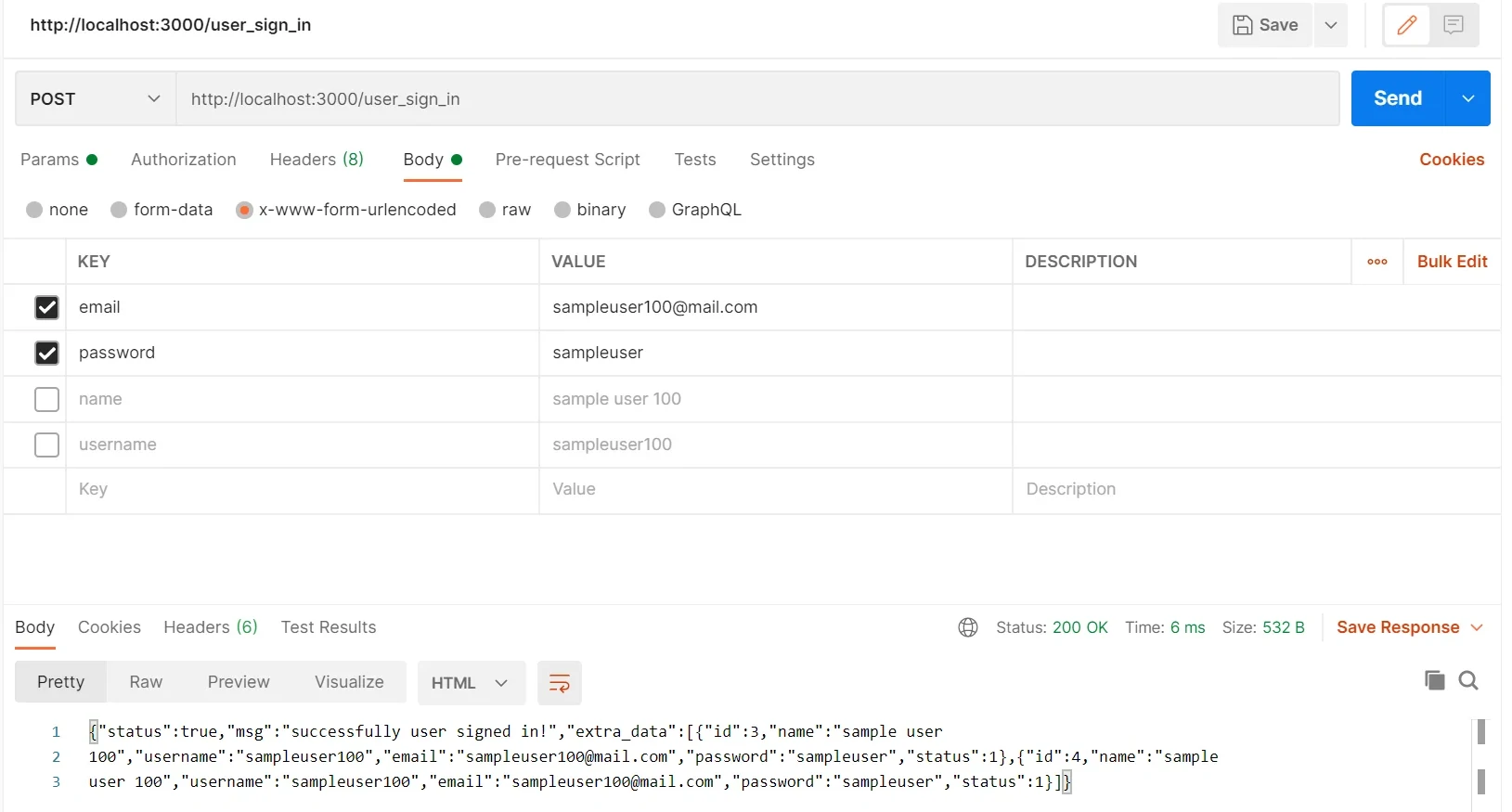
Task: Click the username key cell
Action: 303,445
